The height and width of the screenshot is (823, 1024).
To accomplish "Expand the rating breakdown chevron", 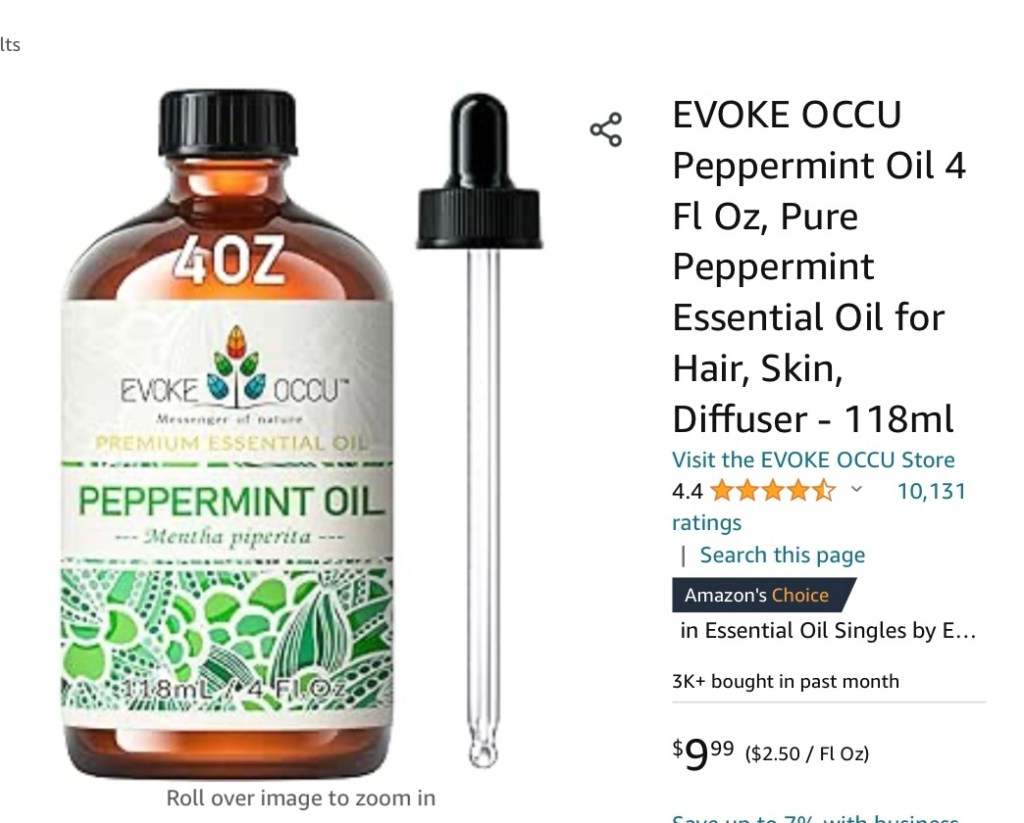I will tap(857, 489).
